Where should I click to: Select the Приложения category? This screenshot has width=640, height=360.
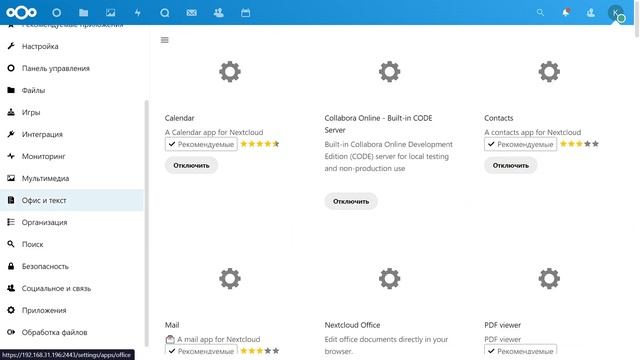(x=72, y=311)
